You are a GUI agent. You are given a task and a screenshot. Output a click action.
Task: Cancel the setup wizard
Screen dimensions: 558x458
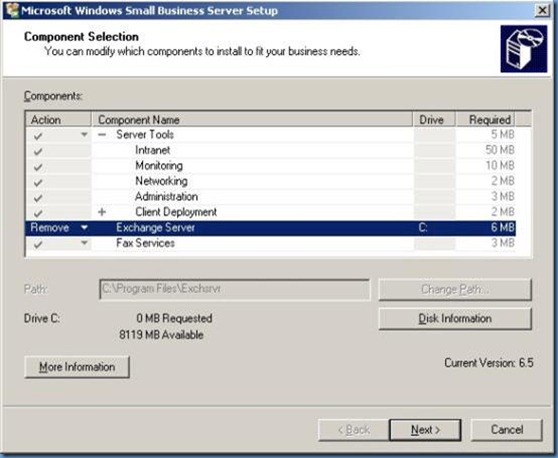point(507,430)
